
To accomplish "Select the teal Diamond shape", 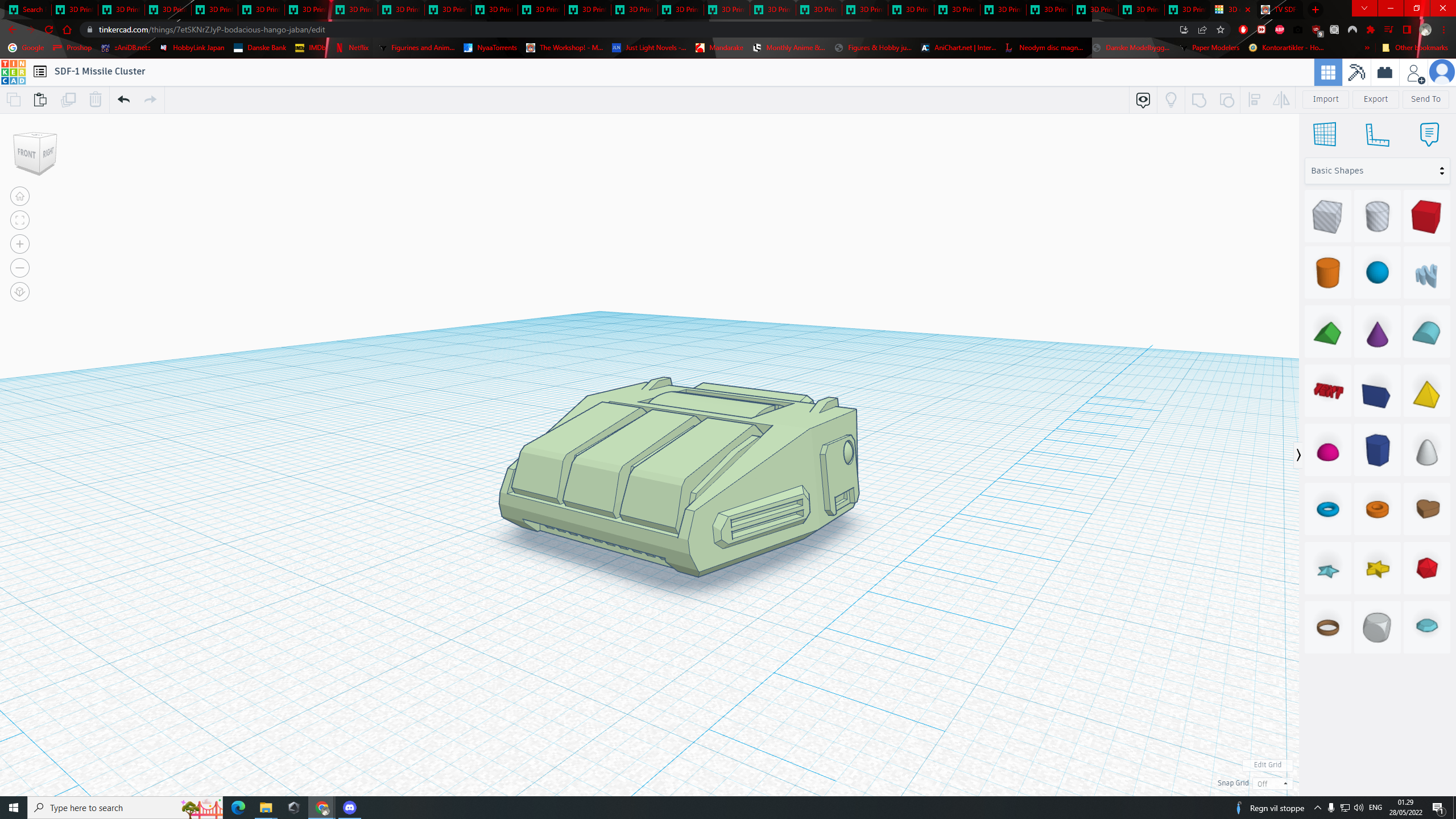I will click(1426, 626).
